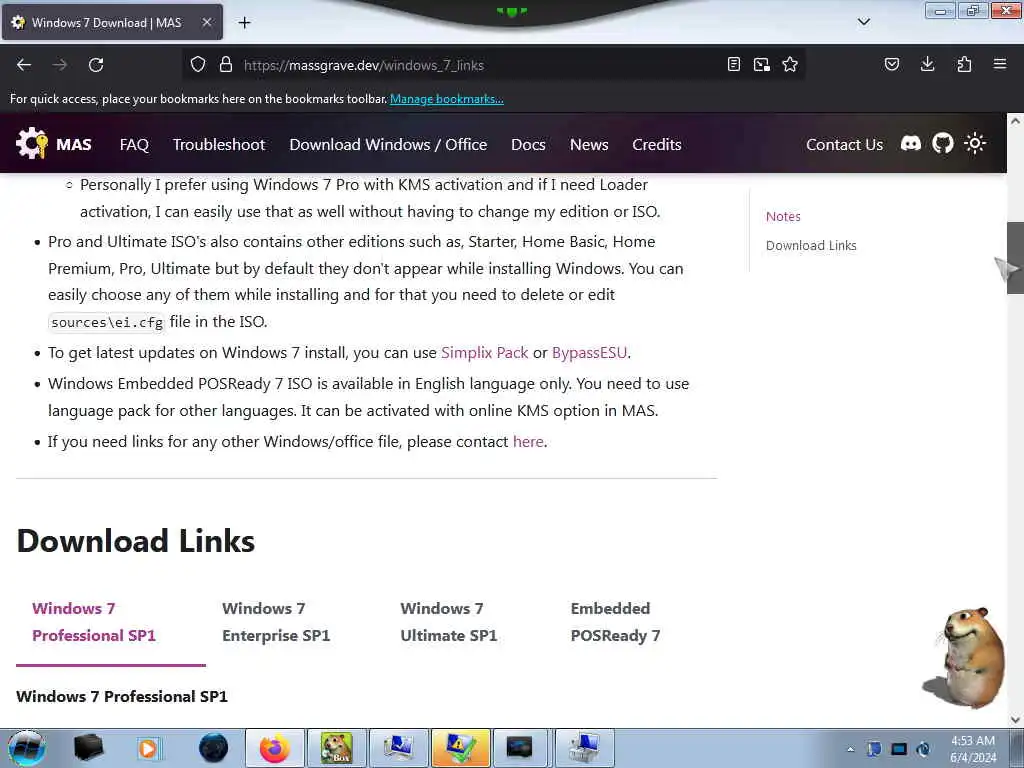Open a new browser tab
This screenshot has width=1024, height=768.
[x=244, y=23]
